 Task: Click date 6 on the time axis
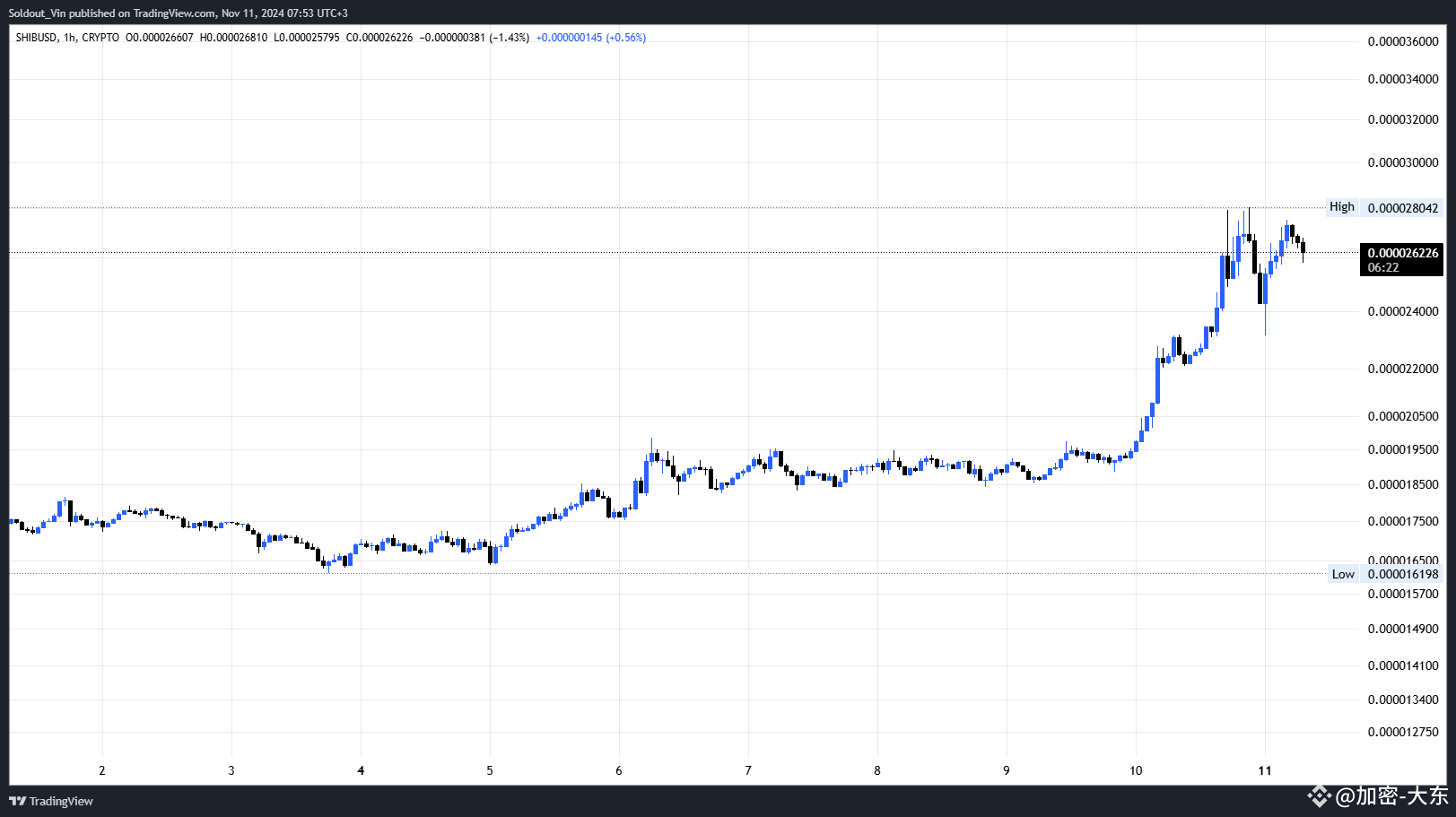619,770
